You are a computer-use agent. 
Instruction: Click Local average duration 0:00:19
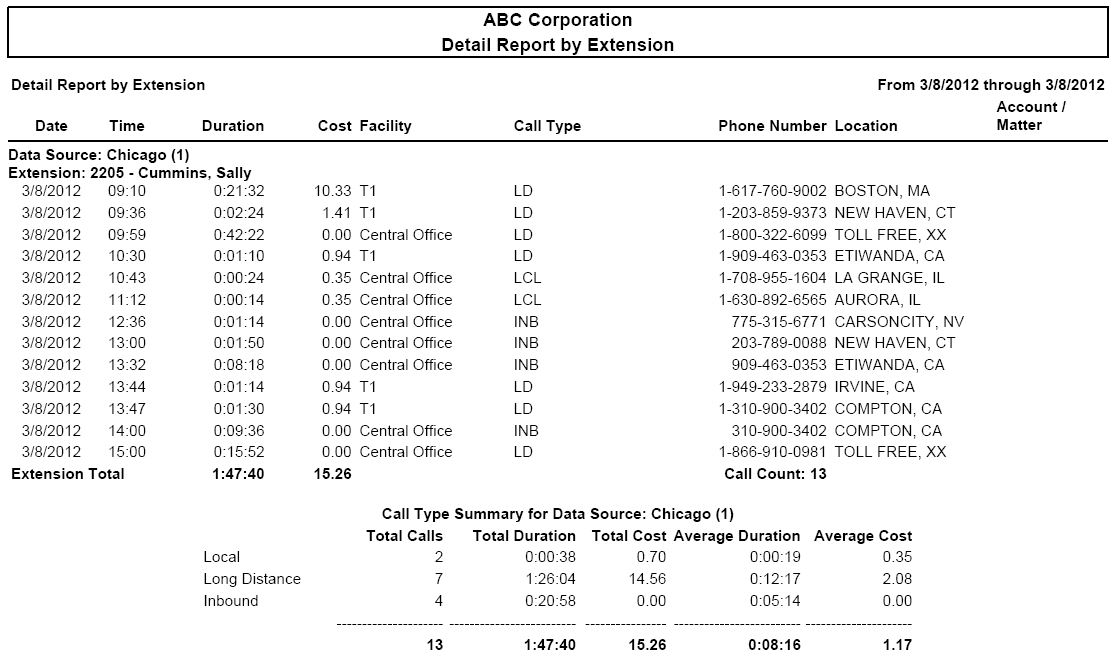coord(775,557)
